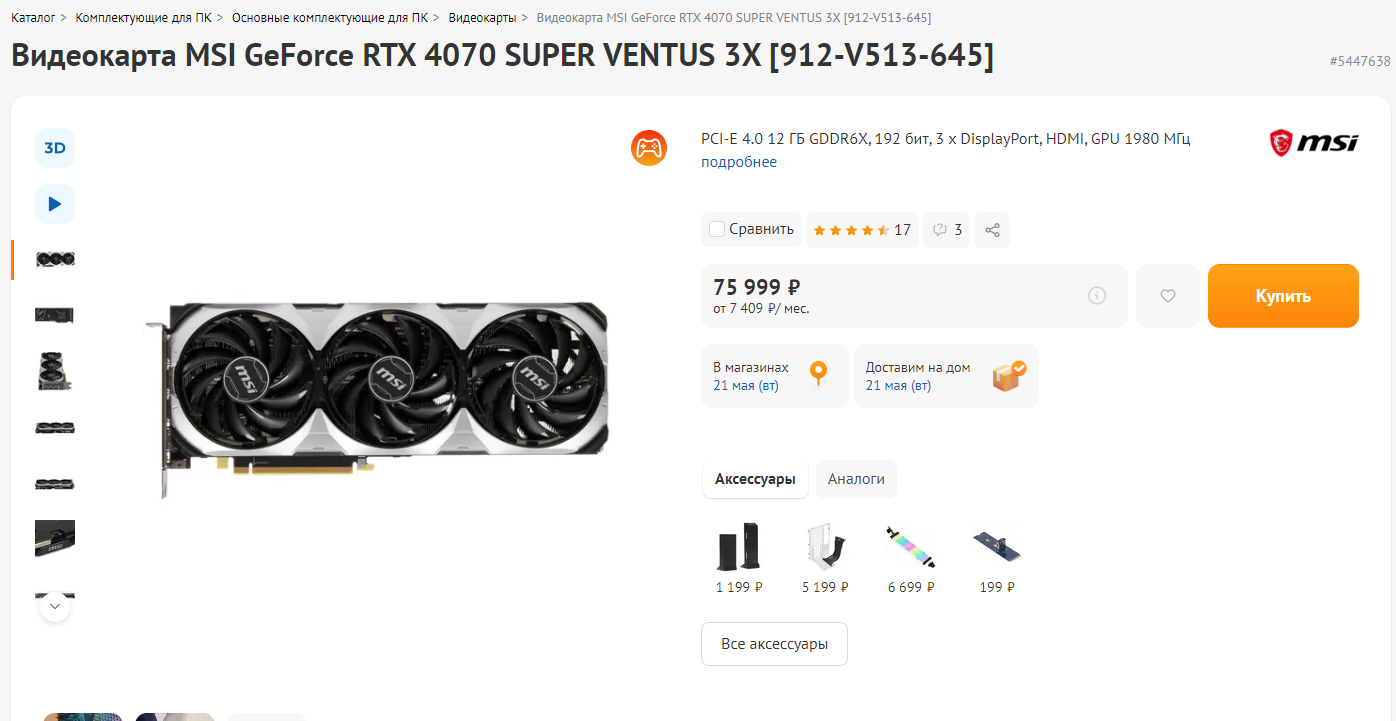Click the share icon

pos(992,230)
